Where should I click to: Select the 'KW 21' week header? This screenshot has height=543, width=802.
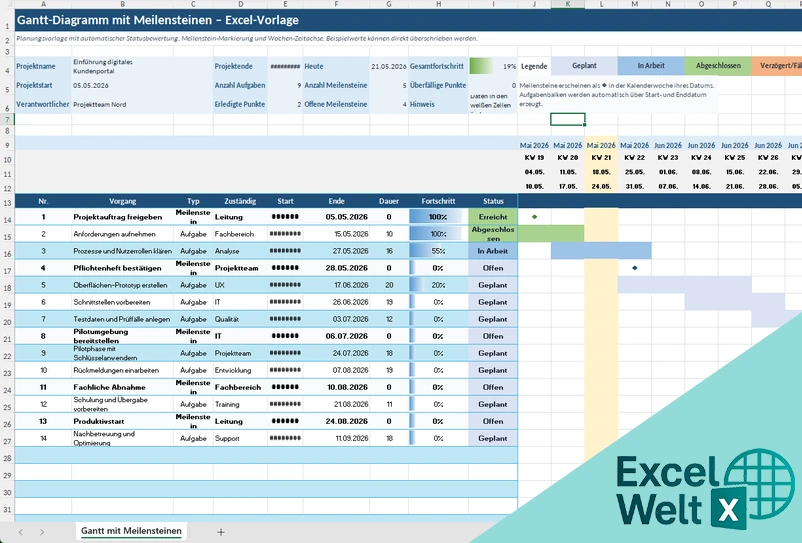tap(601, 158)
